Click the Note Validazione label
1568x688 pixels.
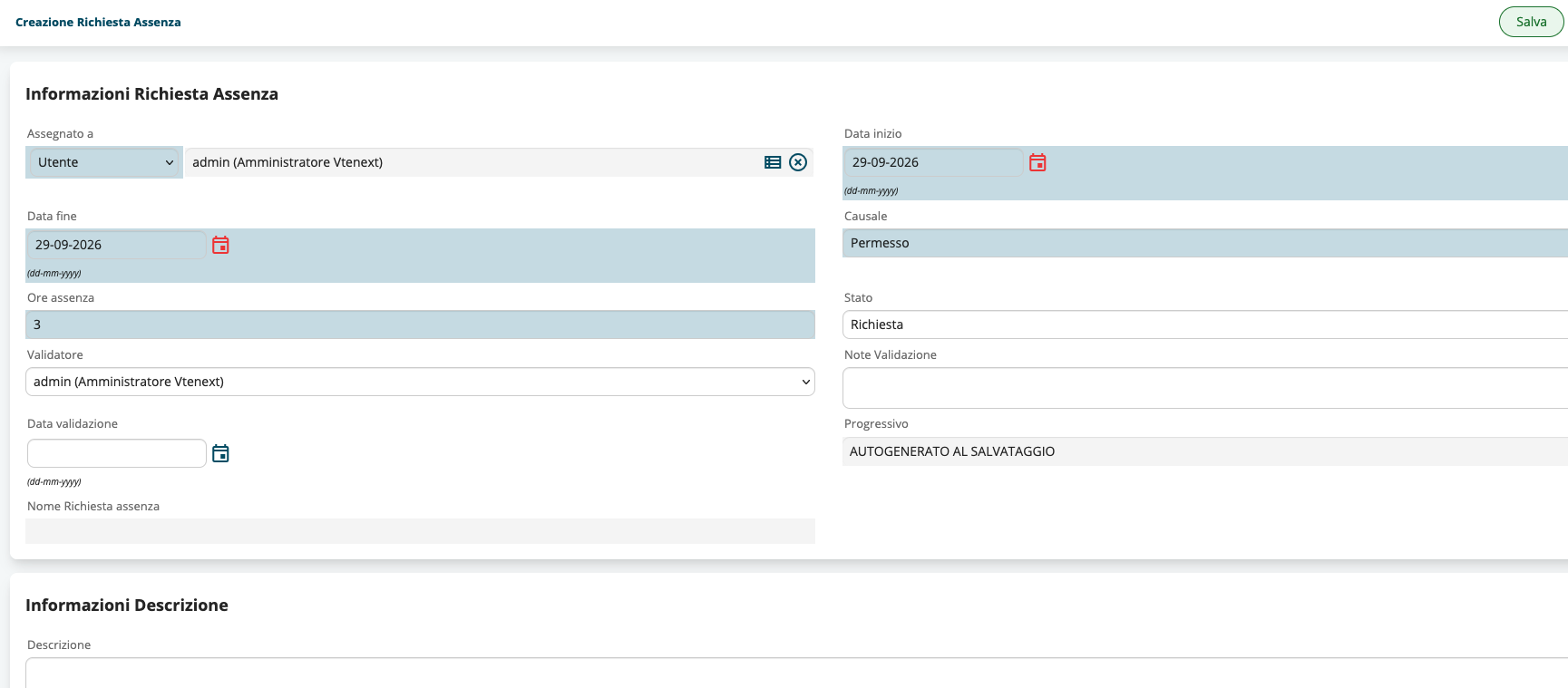coord(891,355)
